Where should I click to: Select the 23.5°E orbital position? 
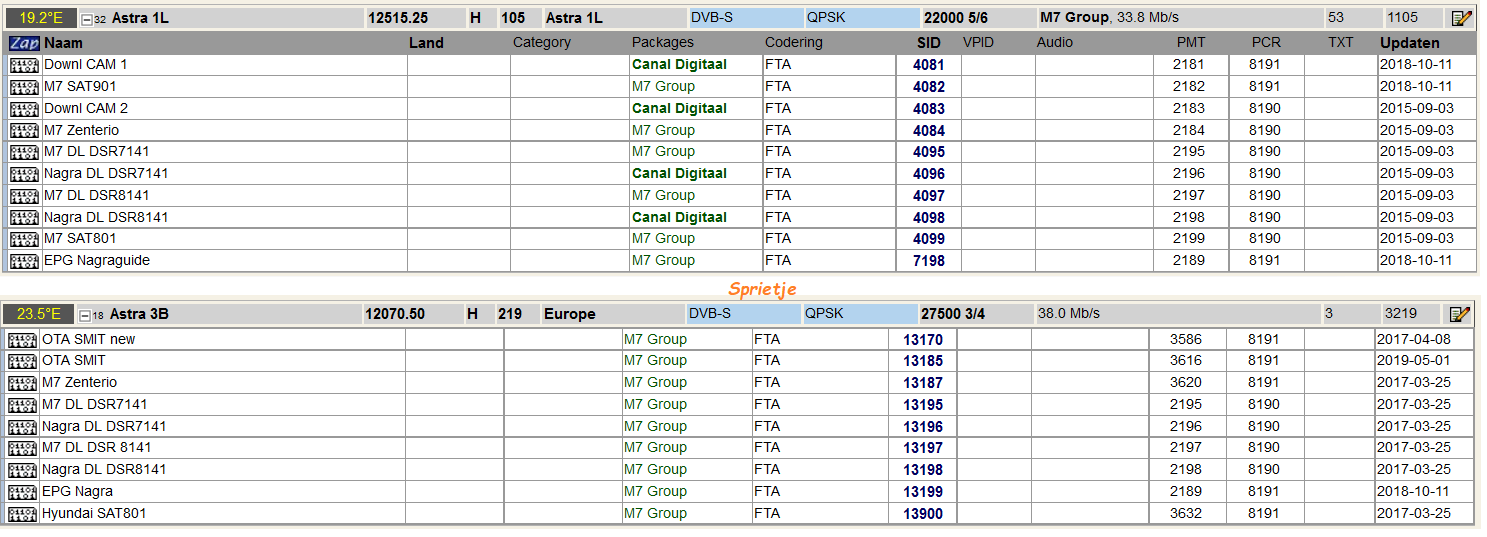38,314
